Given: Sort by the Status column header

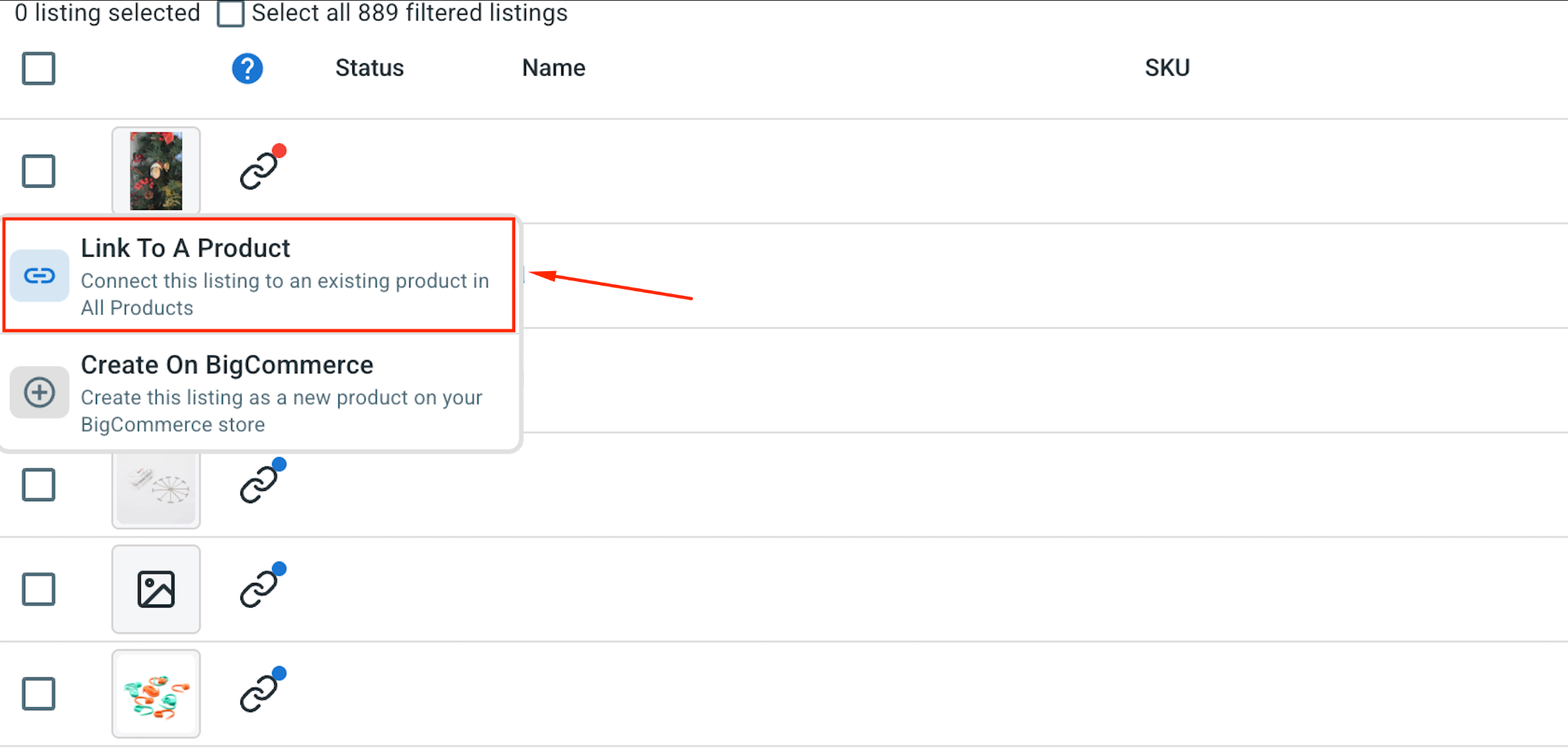Looking at the screenshot, I should coord(370,68).
